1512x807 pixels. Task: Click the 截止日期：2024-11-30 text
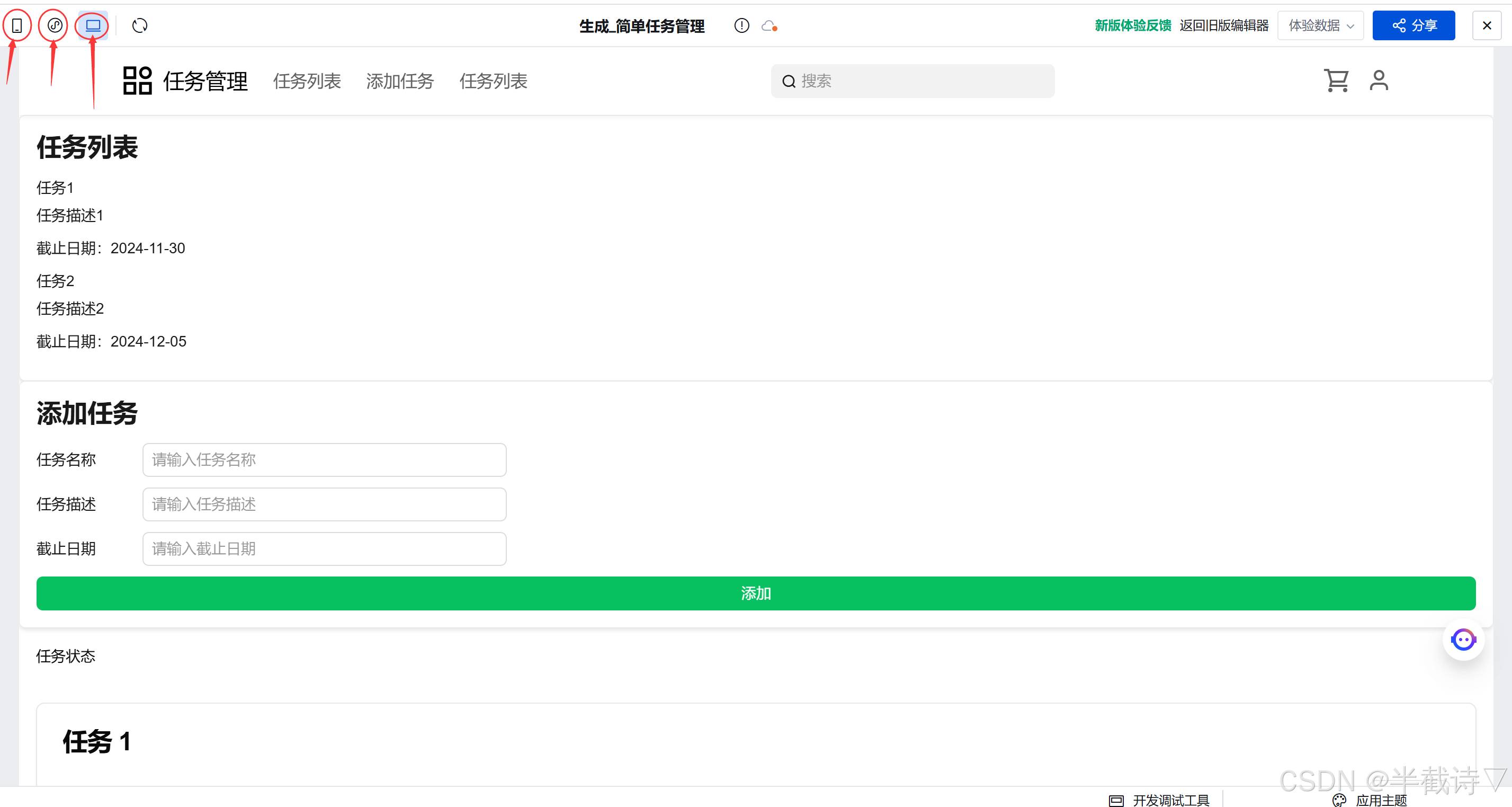pyautogui.click(x=111, y=249)
